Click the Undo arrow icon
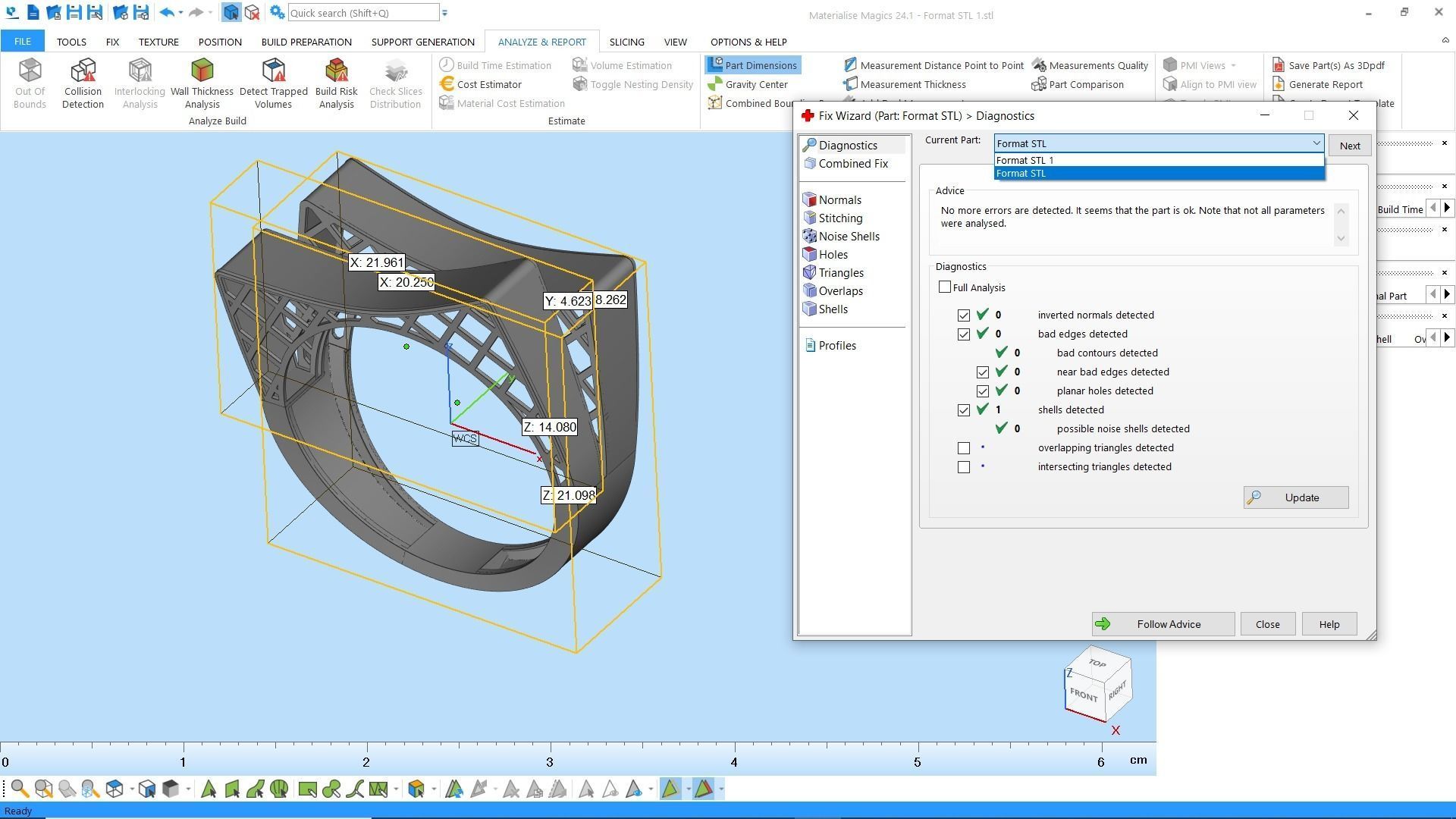The height and width of the screenshot is (819, 1456). coord(167,12)
